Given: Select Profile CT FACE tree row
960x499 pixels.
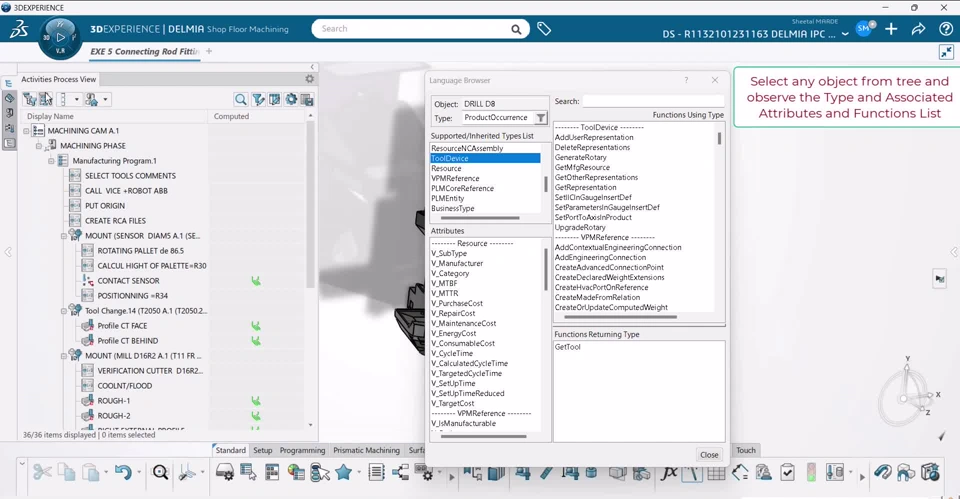Looking at the screenshot, I should tap(122, 326).
